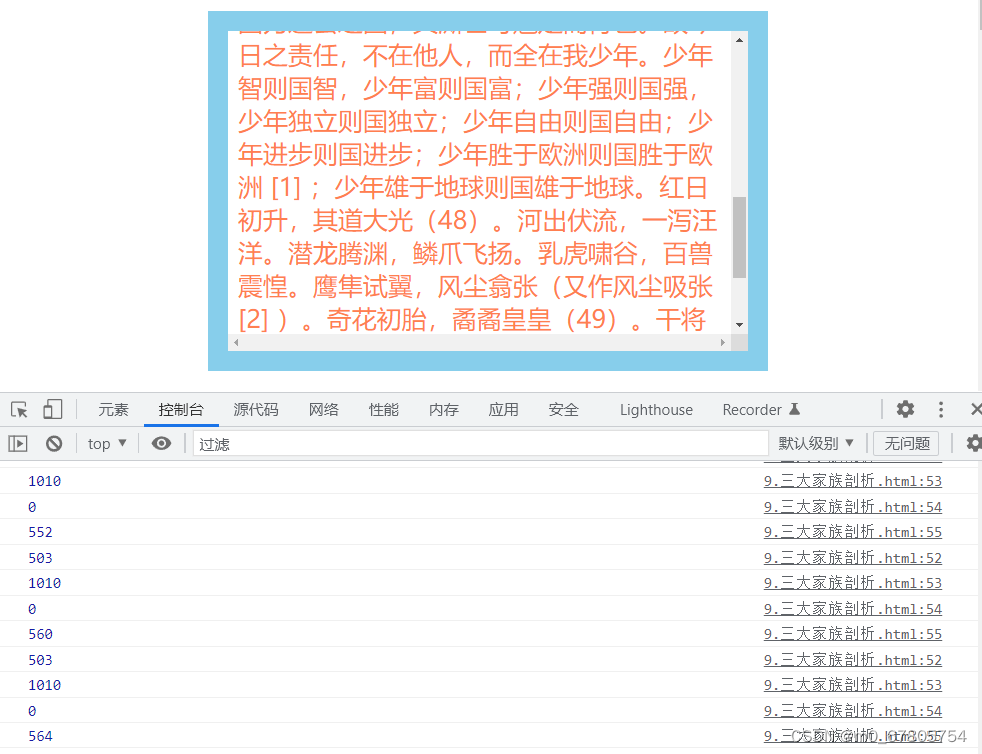Open the 无问题 issues dropdown

point(905,442)
